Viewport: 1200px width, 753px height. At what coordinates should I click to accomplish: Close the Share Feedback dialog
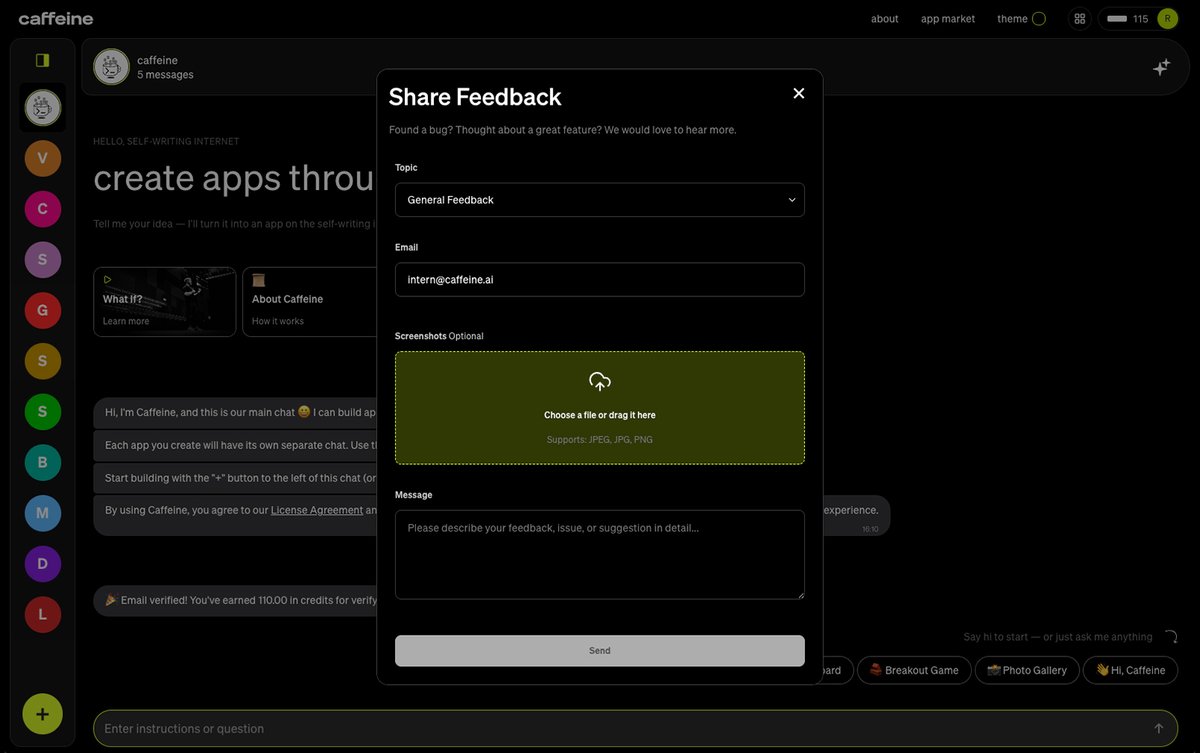[x=798, y=93]
